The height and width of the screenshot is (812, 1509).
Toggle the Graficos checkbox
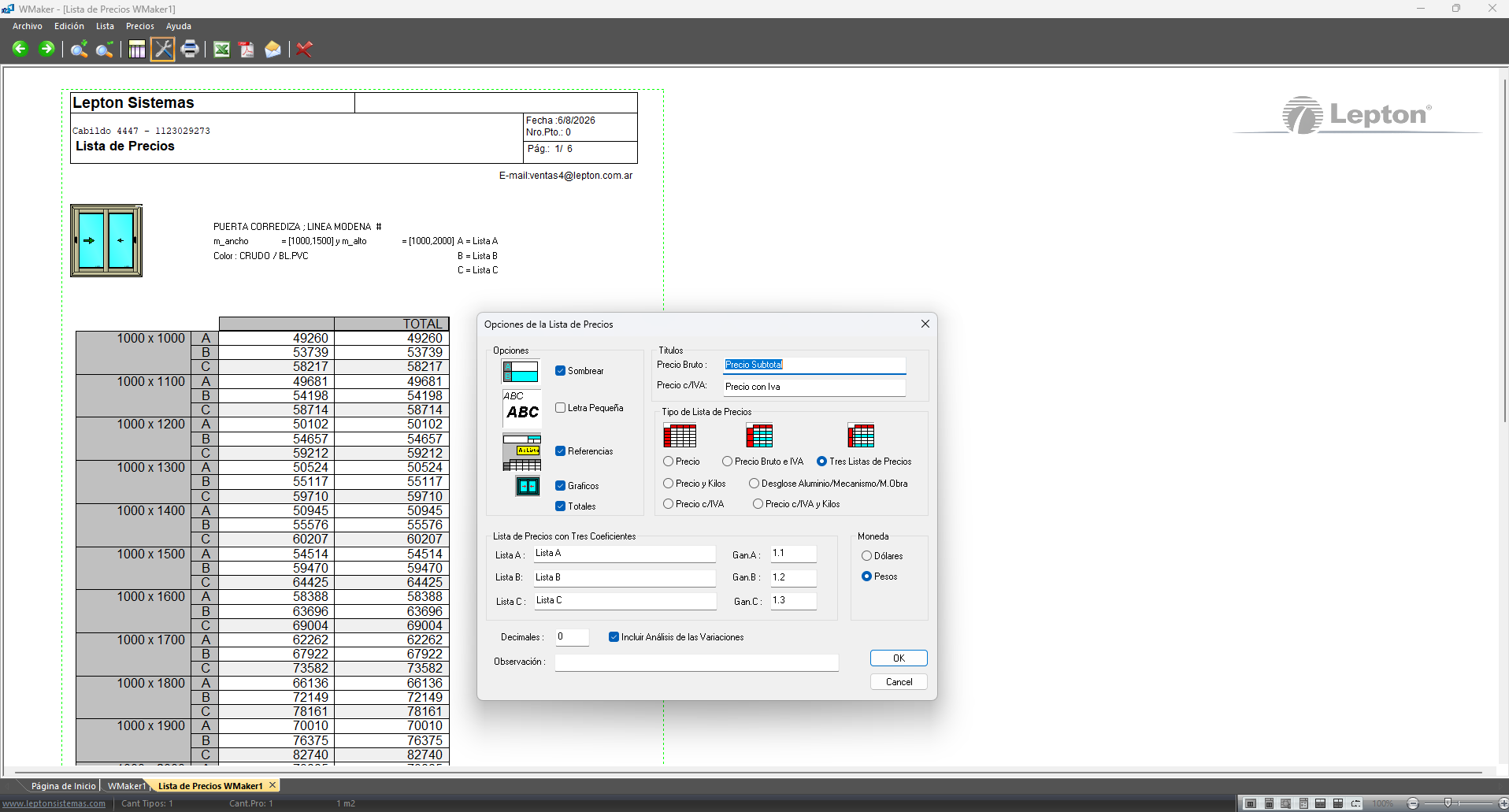[561, 486]
